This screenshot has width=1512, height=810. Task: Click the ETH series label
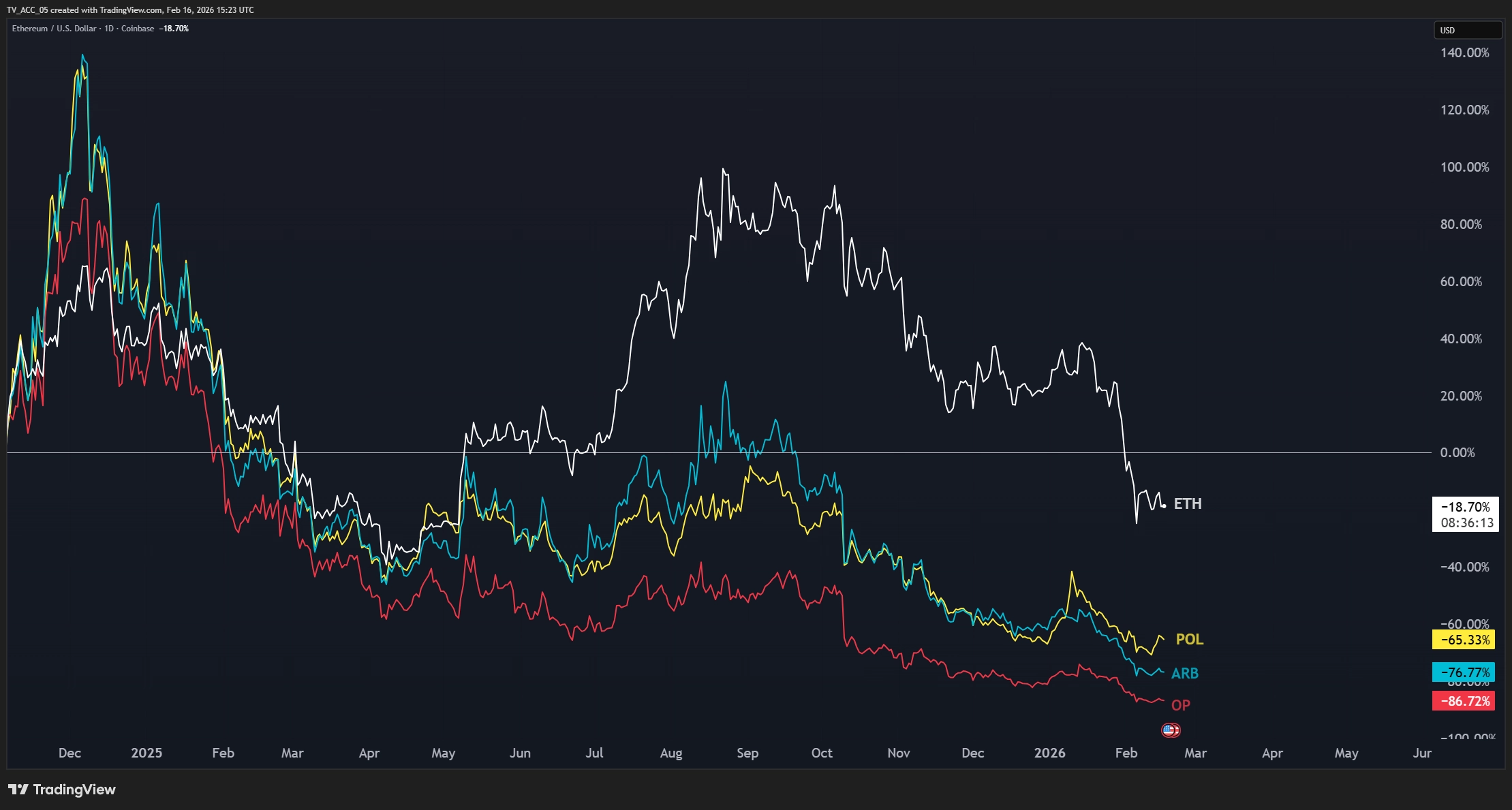click(1188, 504)
